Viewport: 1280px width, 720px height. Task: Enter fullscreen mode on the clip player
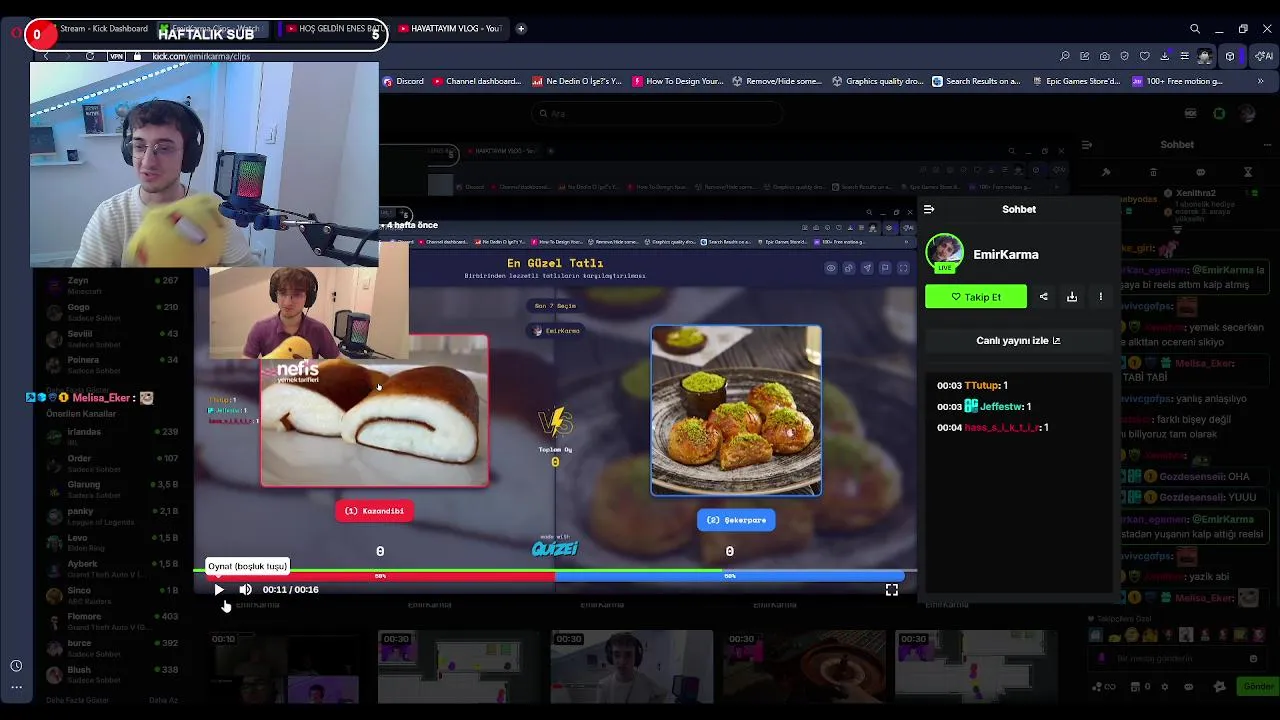[x=892, y=590]
